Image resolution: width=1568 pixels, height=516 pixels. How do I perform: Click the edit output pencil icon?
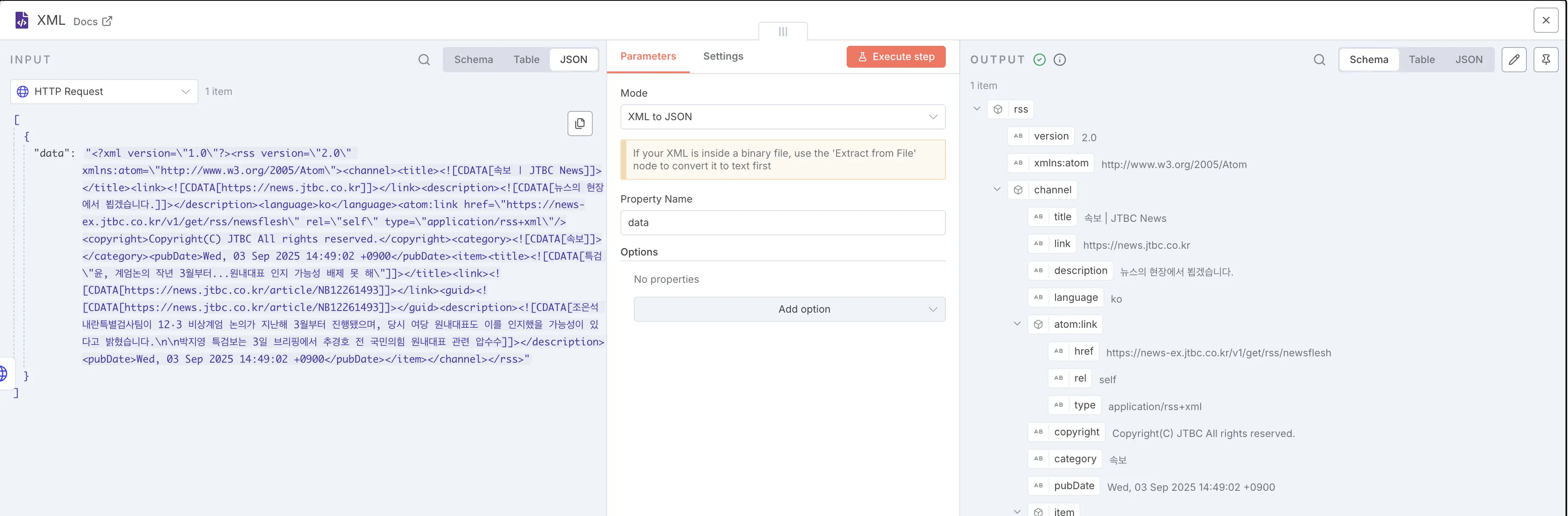(1515, 60)
